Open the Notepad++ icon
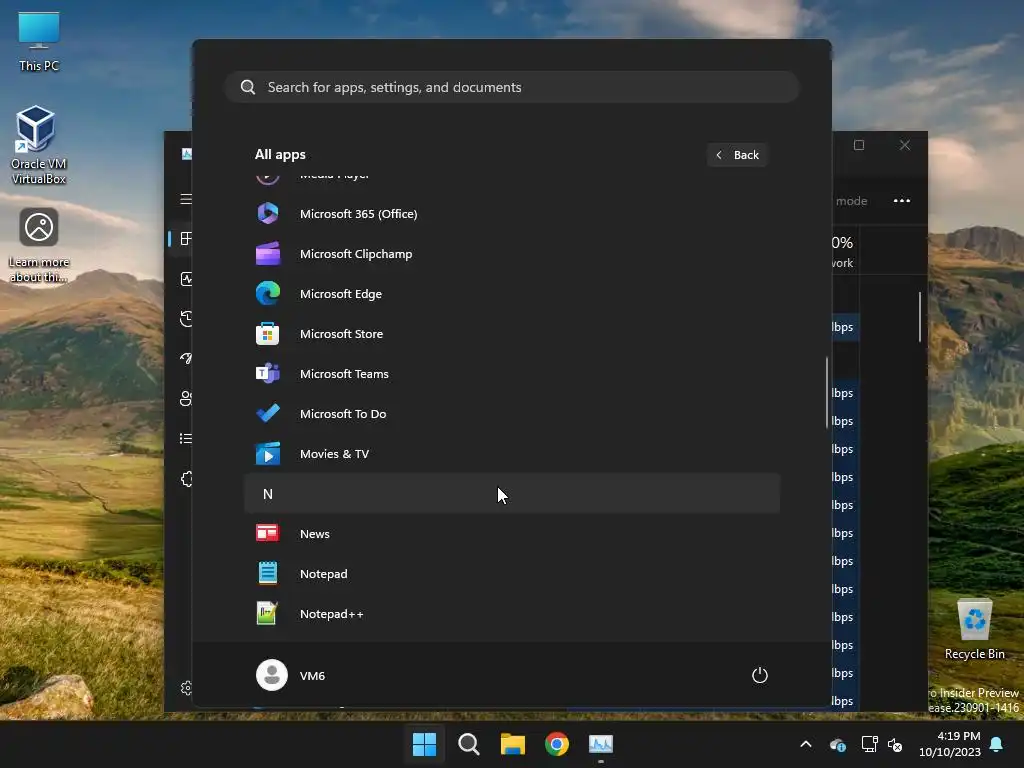 click(x=268, y=614)
